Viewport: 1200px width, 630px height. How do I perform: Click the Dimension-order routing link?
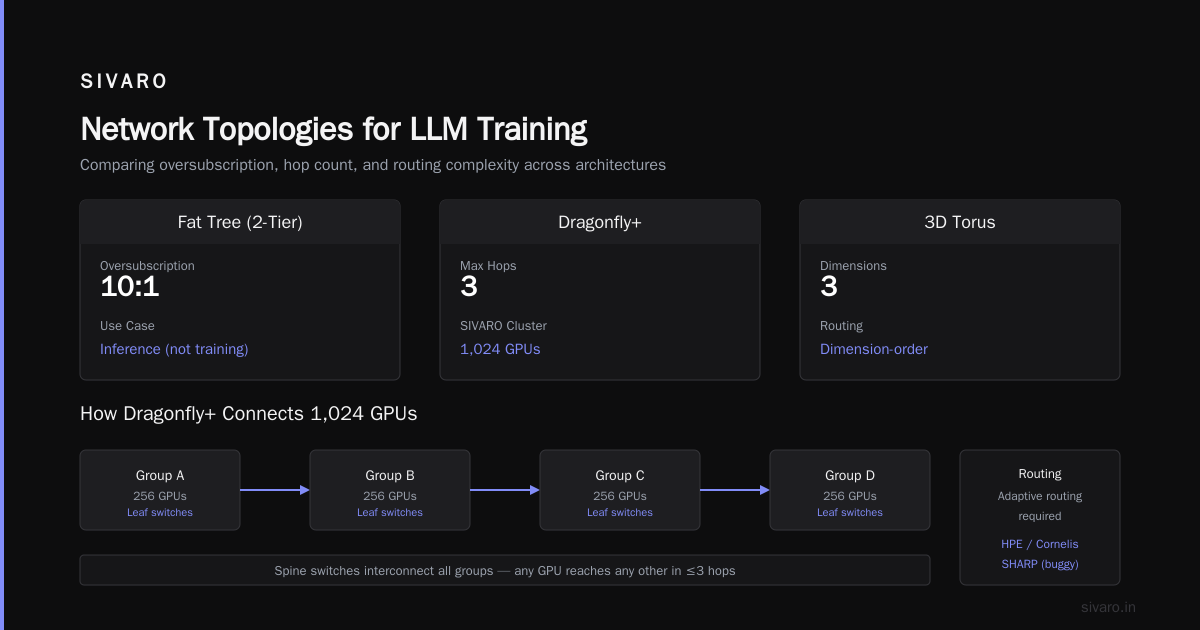coord(874,349)
